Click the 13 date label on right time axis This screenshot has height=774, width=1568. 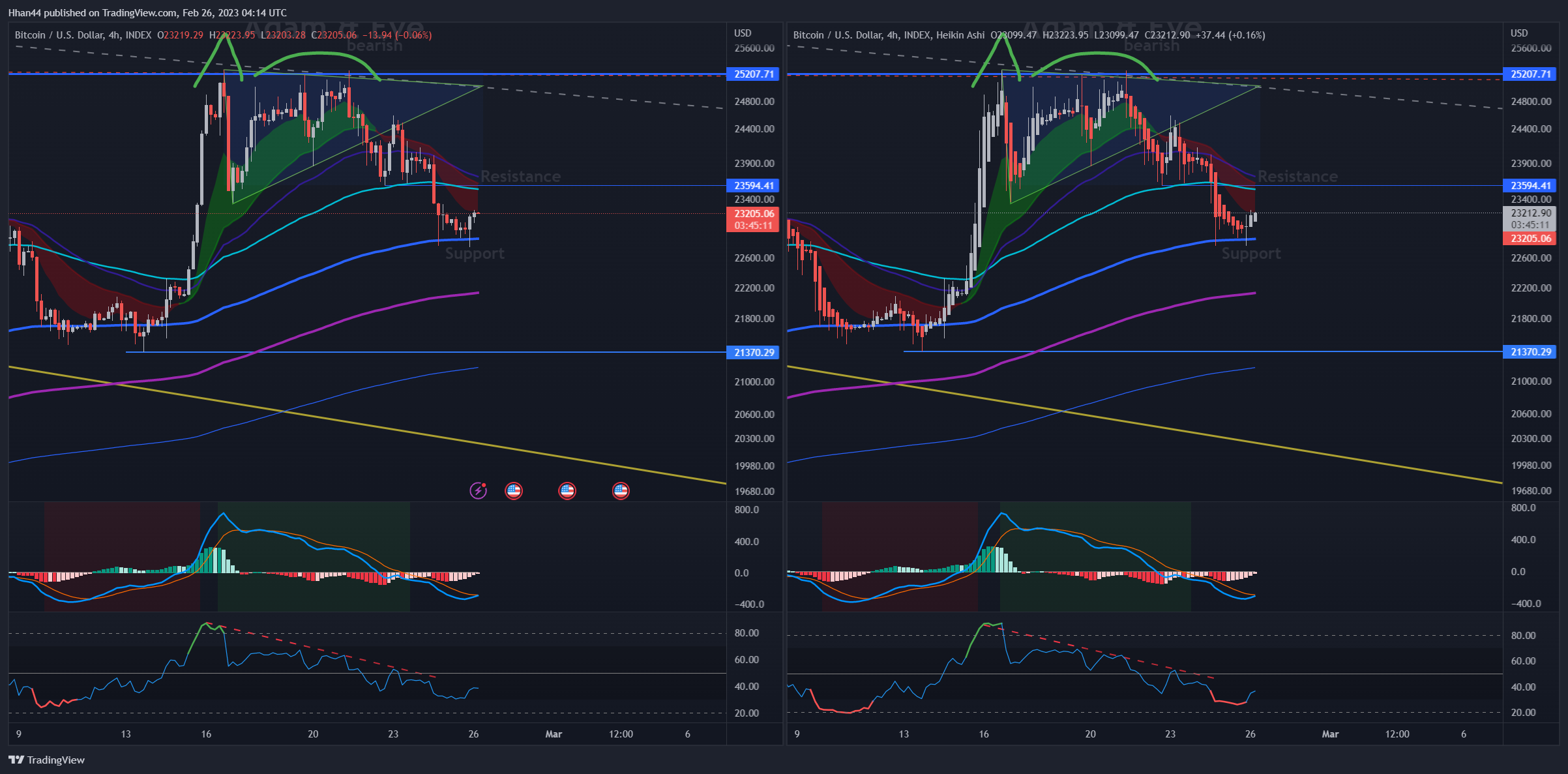(904, 734)
